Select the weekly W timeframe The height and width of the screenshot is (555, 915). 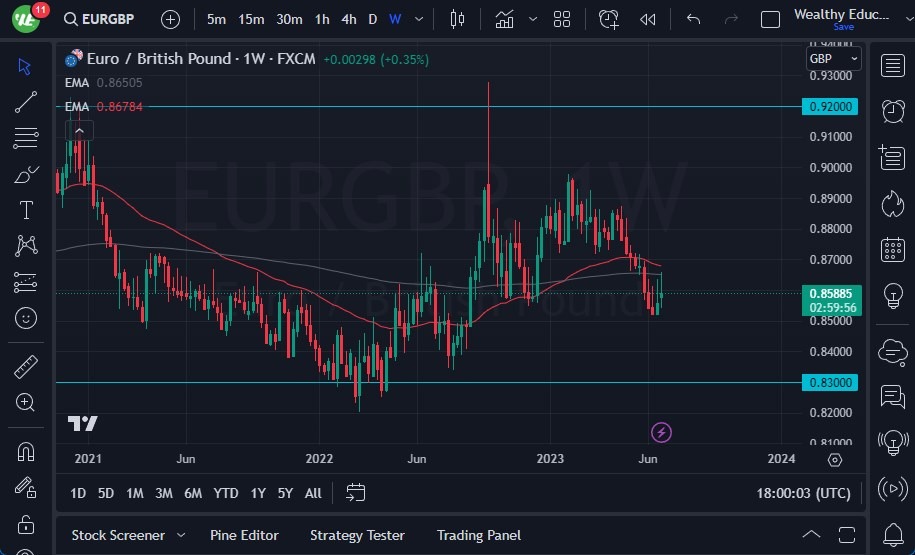(395, 19)
